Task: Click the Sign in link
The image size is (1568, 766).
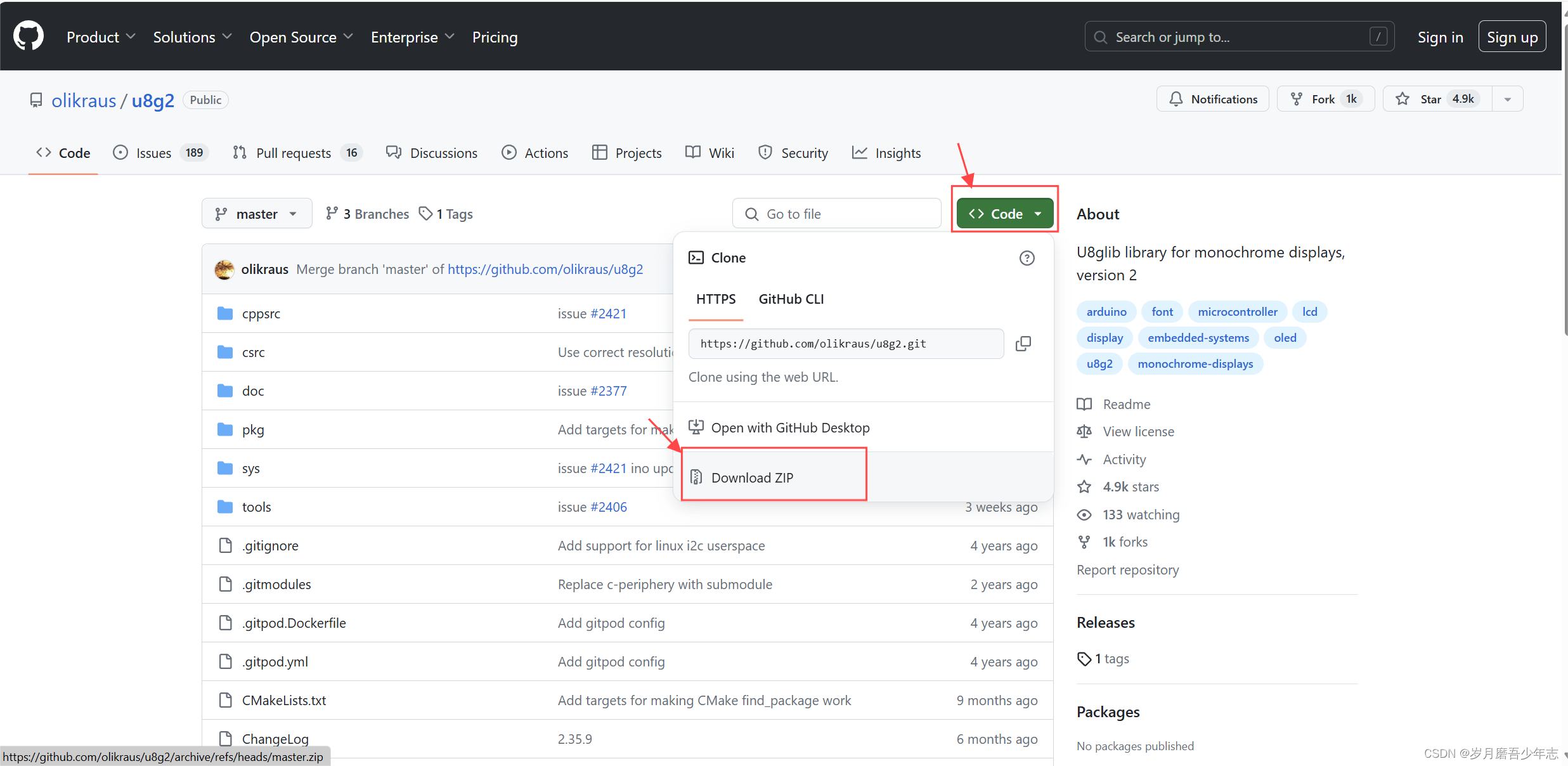Action: click(x=1440, y=37)
